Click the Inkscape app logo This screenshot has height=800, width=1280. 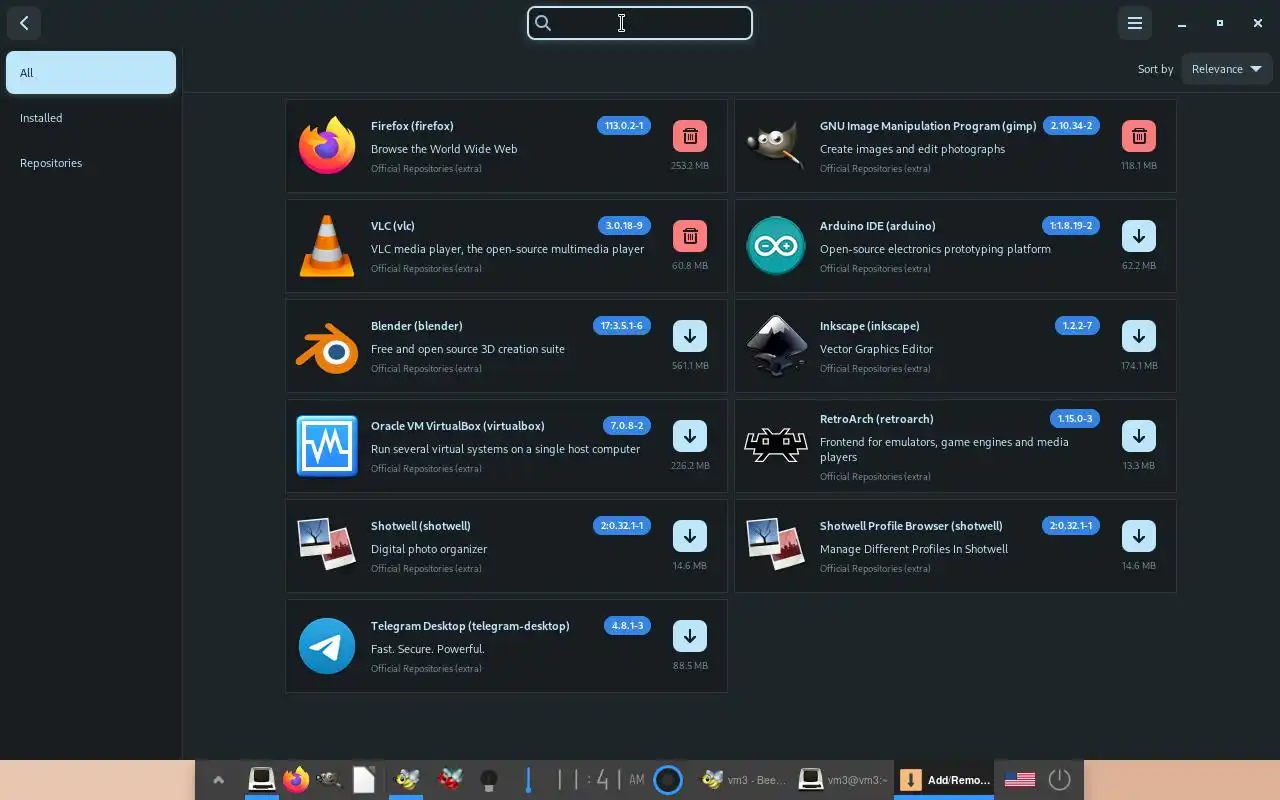(x=776, y=346)
